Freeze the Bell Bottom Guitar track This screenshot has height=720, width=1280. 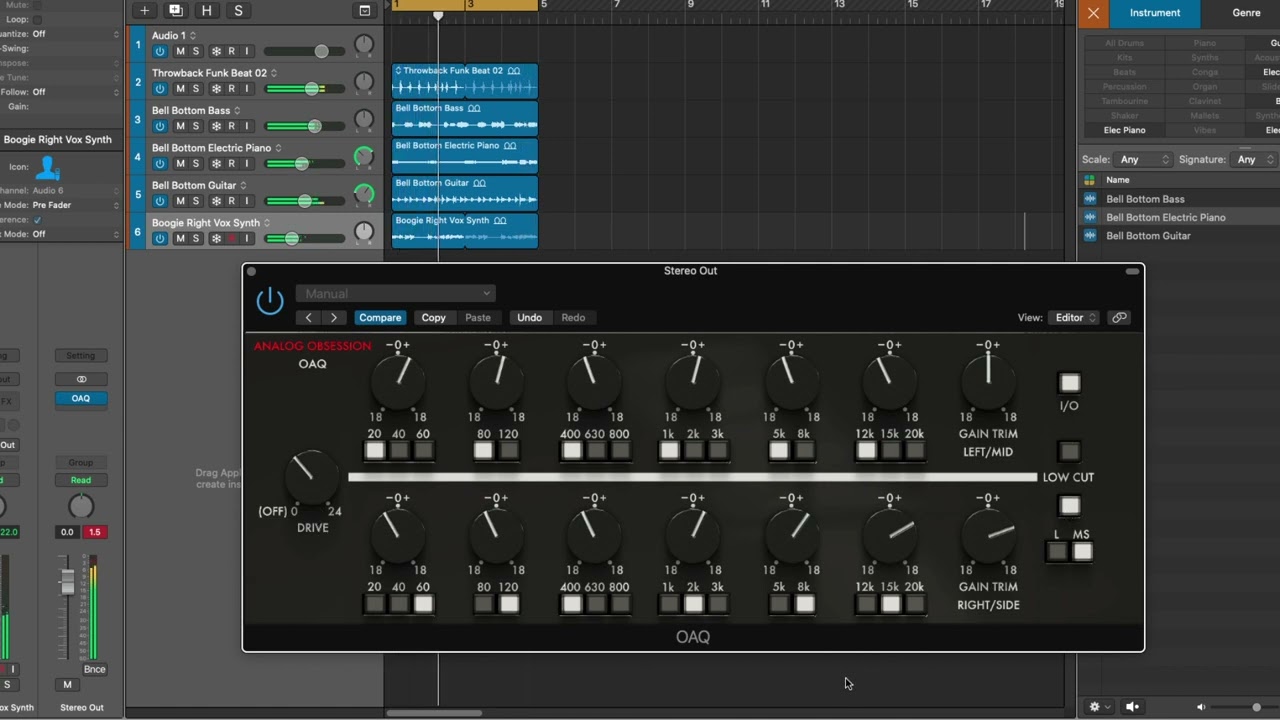click(x=215, y=201)
